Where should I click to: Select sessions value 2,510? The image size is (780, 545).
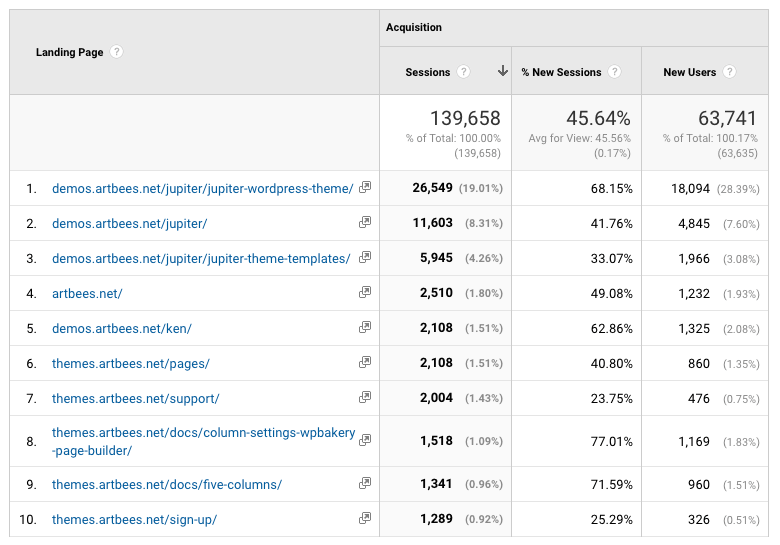(436, 292)
